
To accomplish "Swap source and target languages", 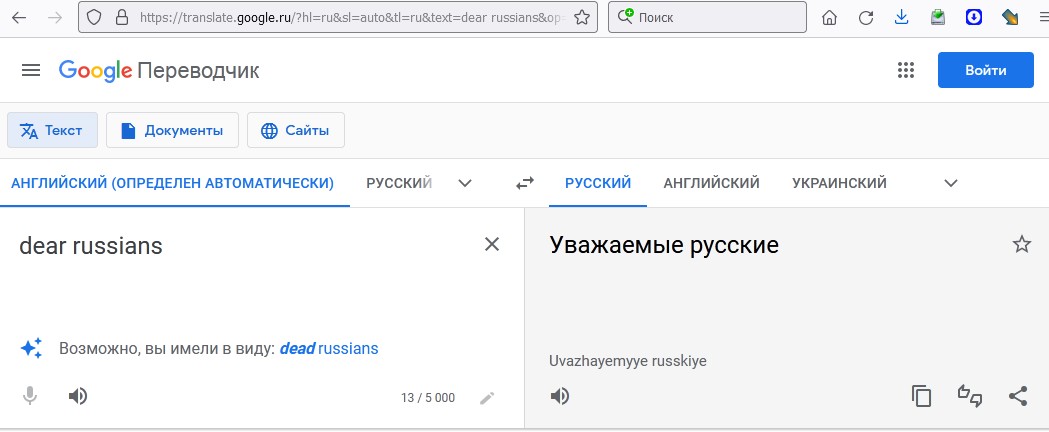I will [x=525, y=183].
